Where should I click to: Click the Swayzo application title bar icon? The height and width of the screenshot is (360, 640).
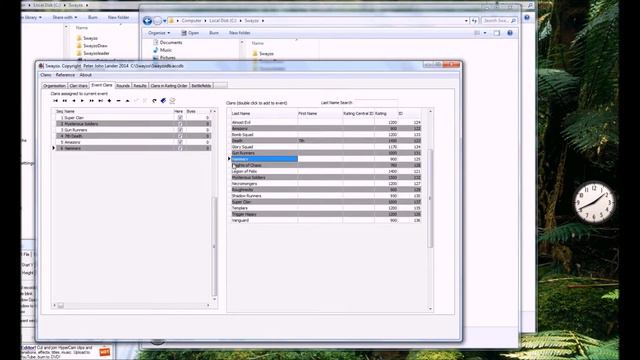41,66
